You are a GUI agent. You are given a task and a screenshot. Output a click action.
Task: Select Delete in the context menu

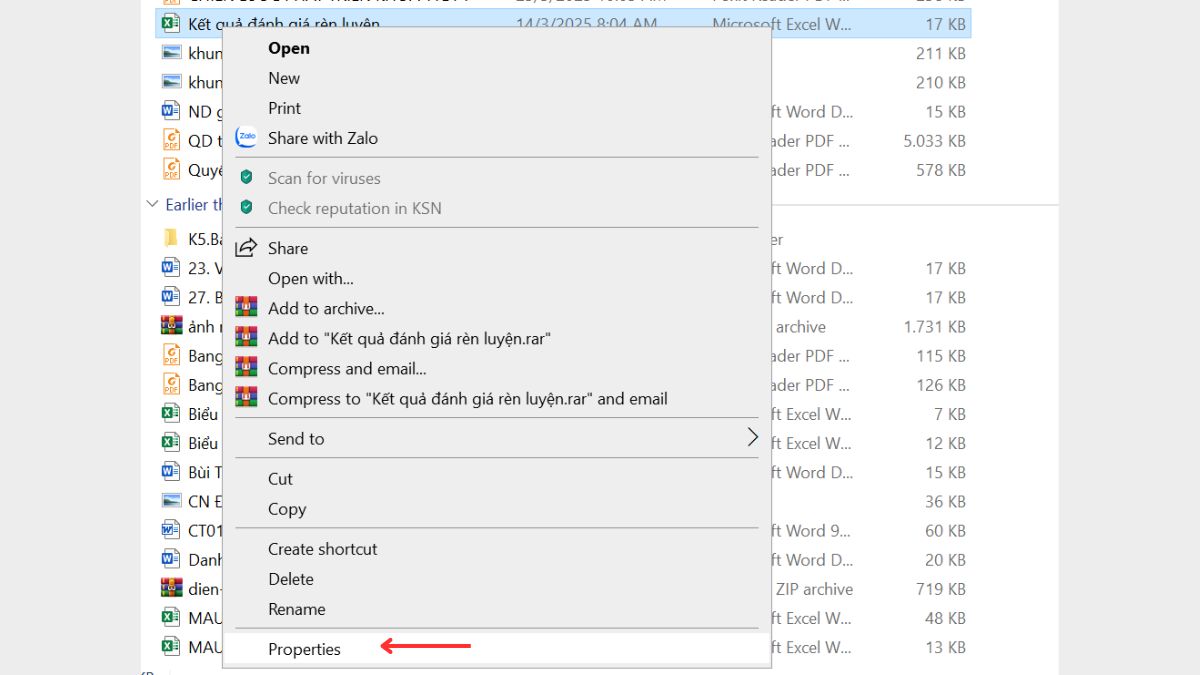[290, 579]
